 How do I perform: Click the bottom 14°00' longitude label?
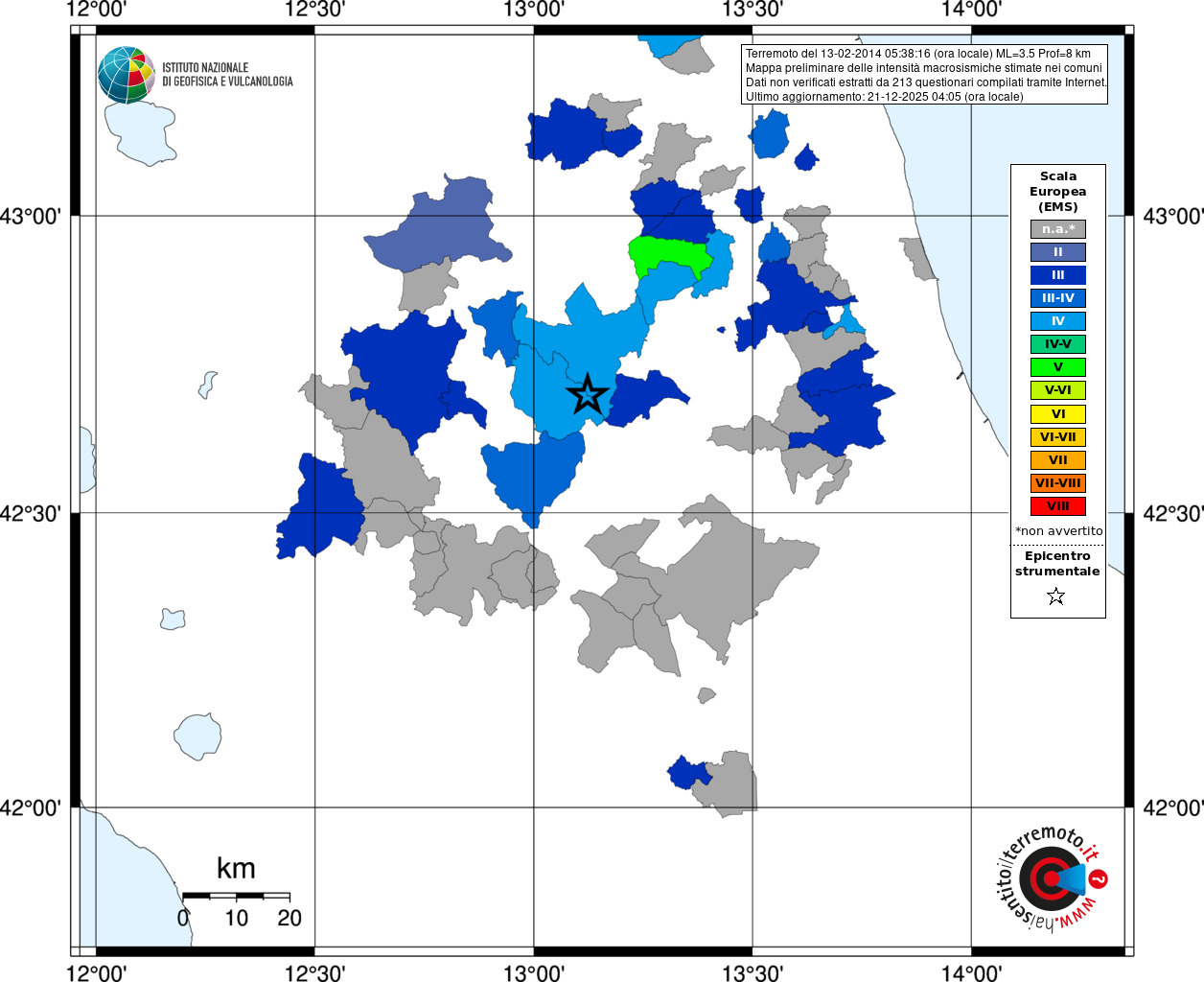(x=971, y=972)
